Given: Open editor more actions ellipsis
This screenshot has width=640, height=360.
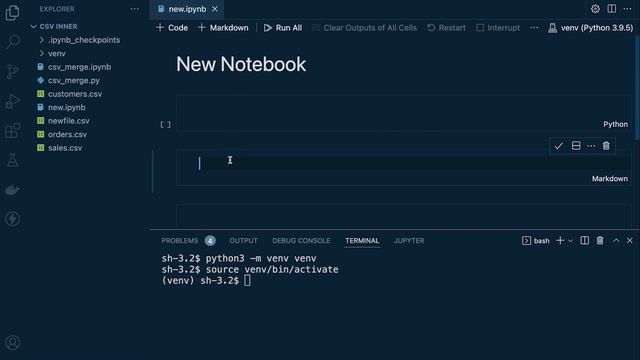Looking at the screenshot, I should tap(627, 9).
